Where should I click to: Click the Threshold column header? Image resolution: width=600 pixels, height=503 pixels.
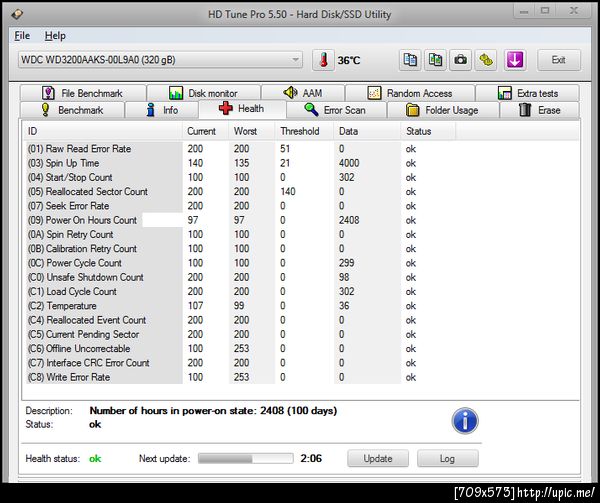coord(304,131)
